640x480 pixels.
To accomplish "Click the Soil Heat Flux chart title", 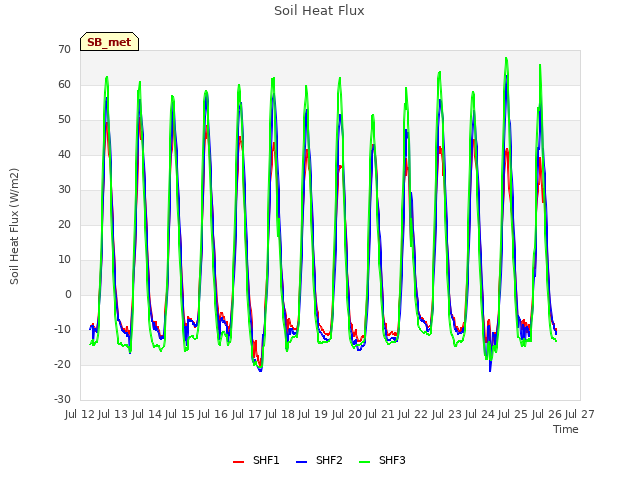I will [x=319, y=11].
